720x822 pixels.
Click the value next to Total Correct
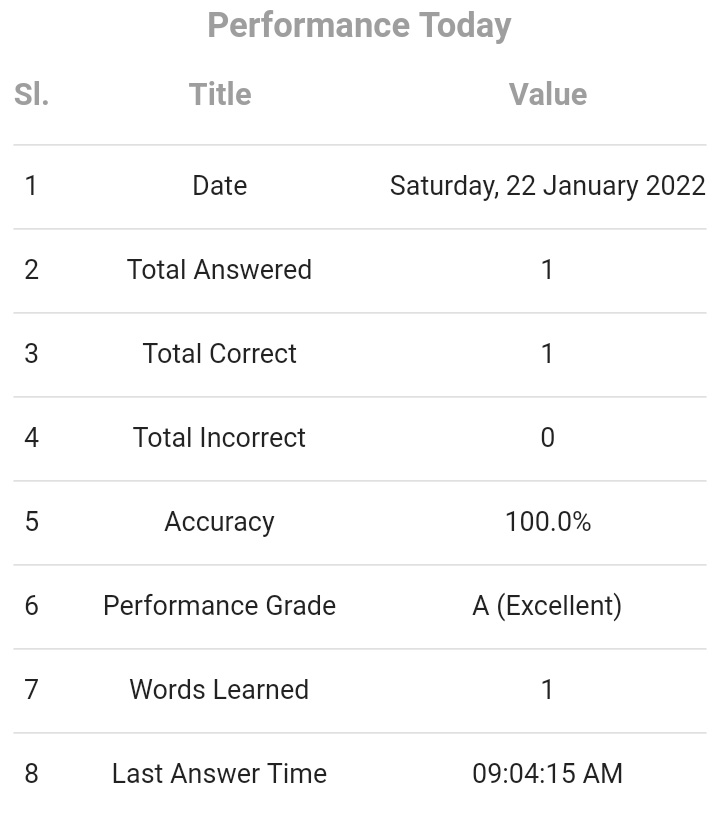click(547, 354)
